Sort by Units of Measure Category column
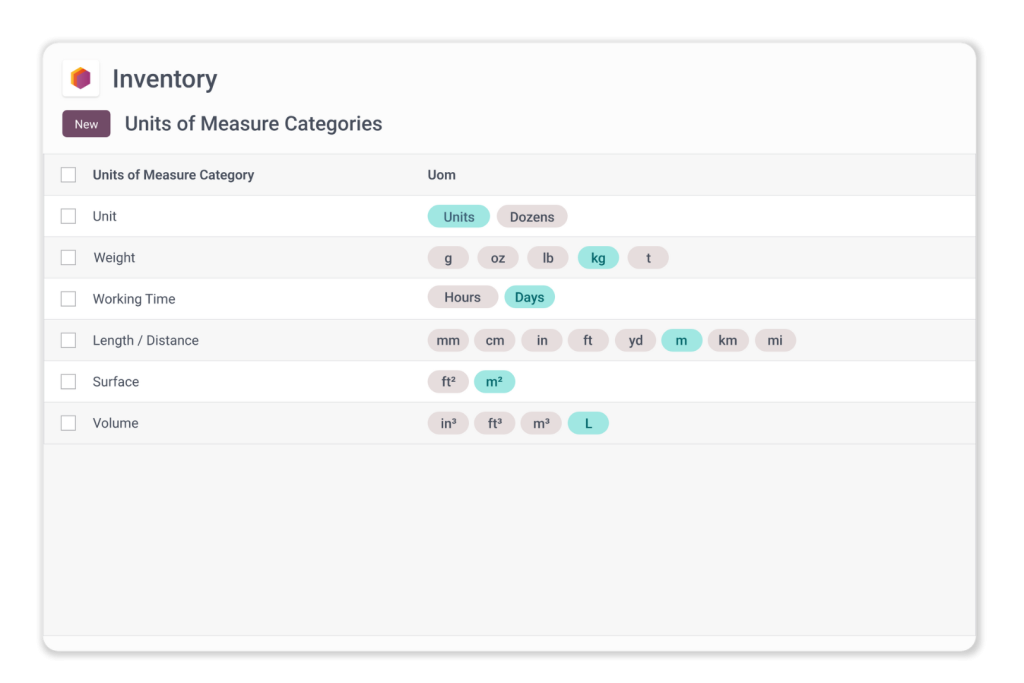1024x683 pixels. click(173, 175)
